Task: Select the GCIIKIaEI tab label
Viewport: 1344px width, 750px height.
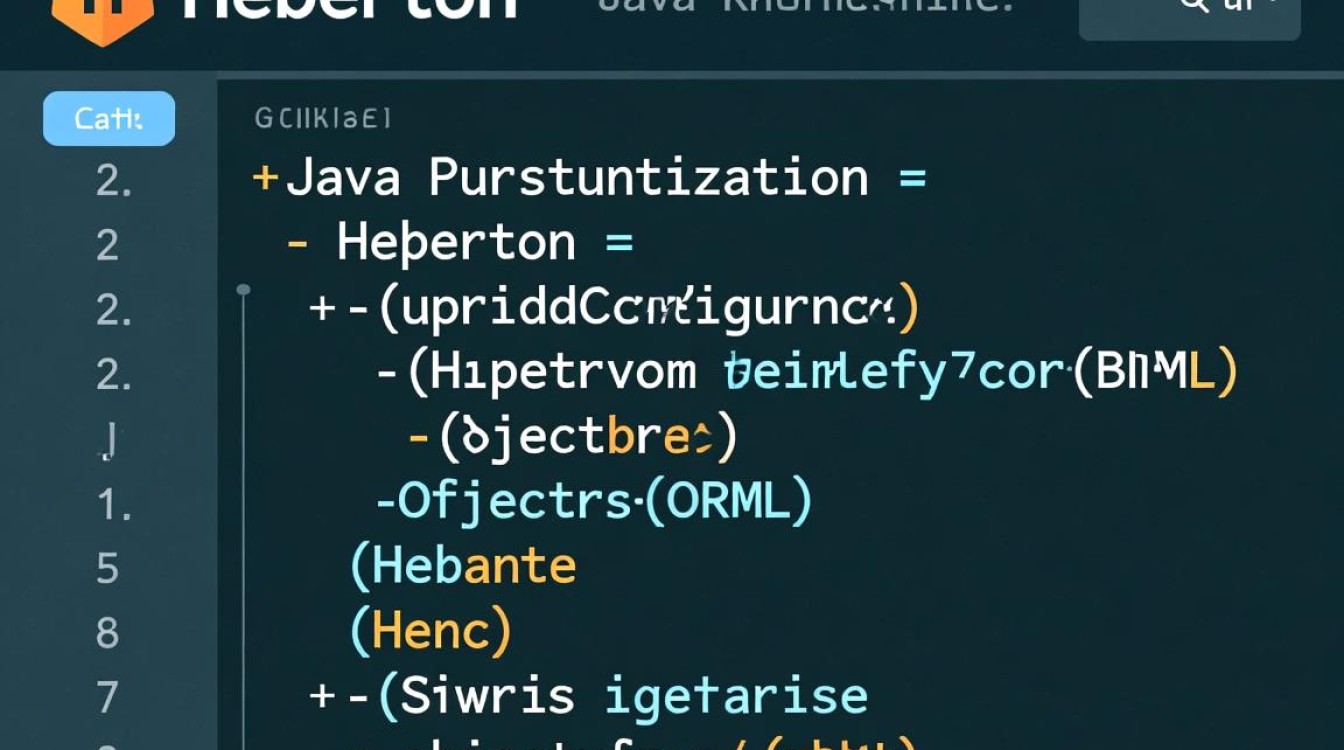Action: [322, 119]
